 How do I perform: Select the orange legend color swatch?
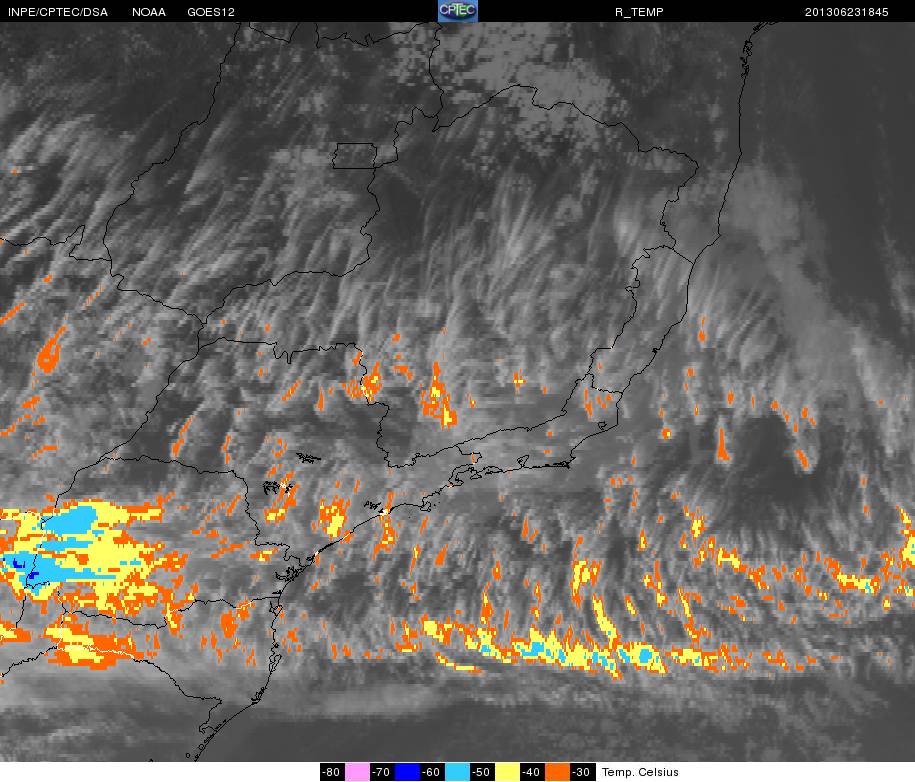pyautogui.click(x=557, y=772)
